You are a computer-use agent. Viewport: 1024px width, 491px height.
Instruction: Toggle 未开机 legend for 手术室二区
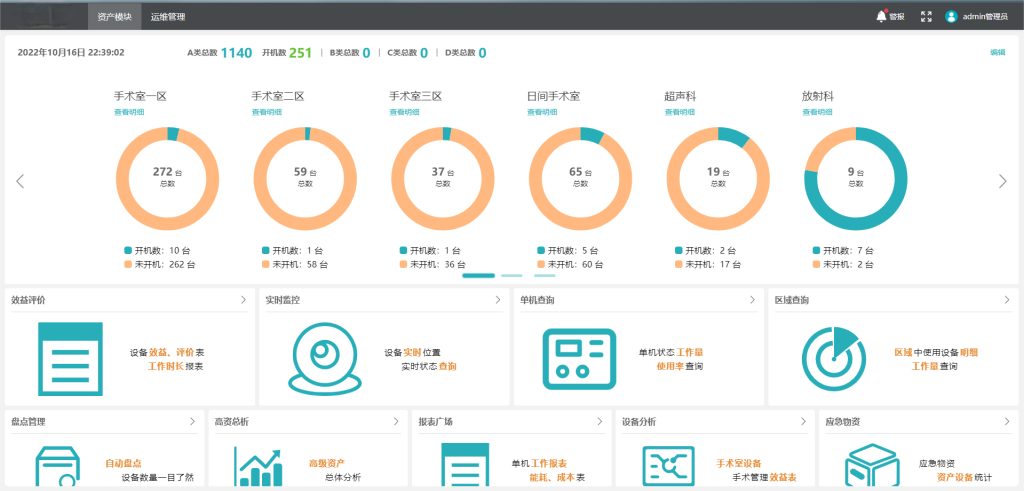(266, 265)
